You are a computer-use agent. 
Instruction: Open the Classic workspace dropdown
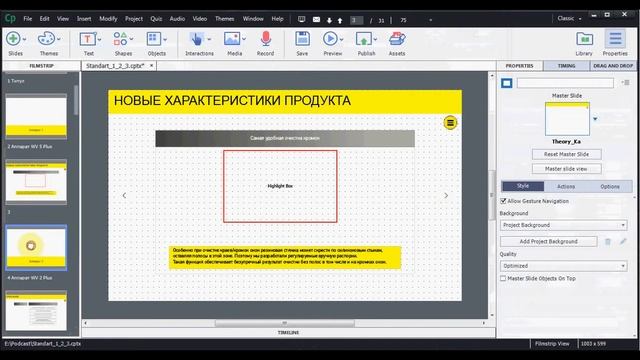[x=569, y=18]
